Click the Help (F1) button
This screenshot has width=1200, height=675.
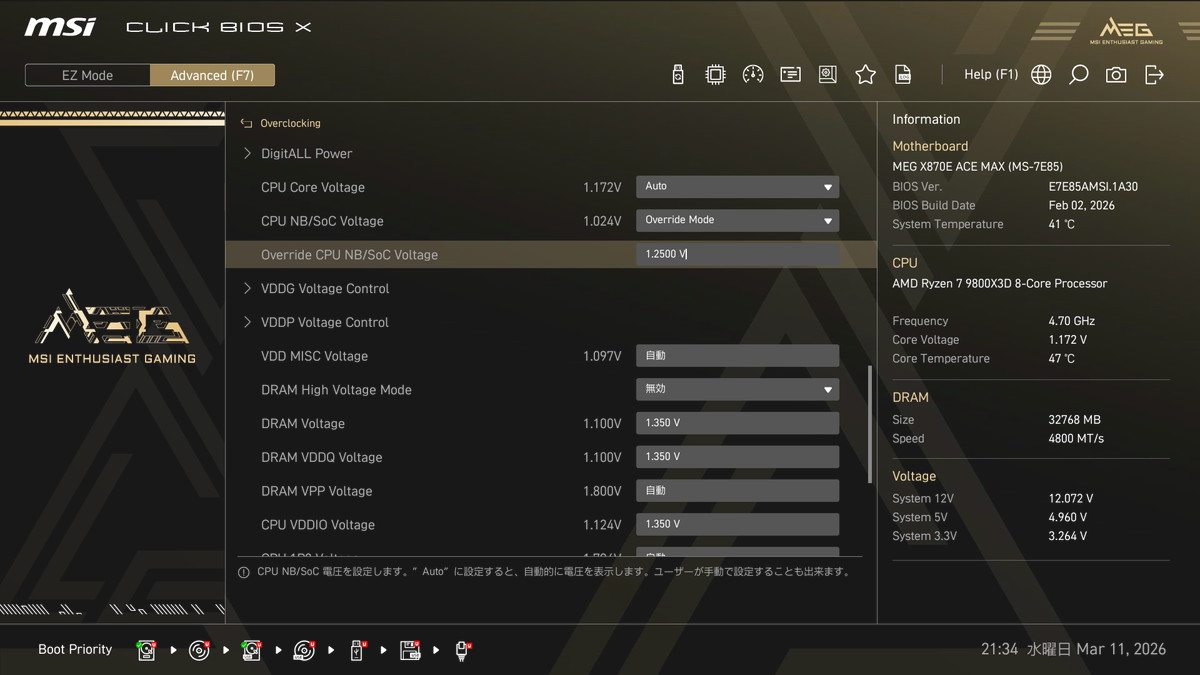[x=990, y=75]
